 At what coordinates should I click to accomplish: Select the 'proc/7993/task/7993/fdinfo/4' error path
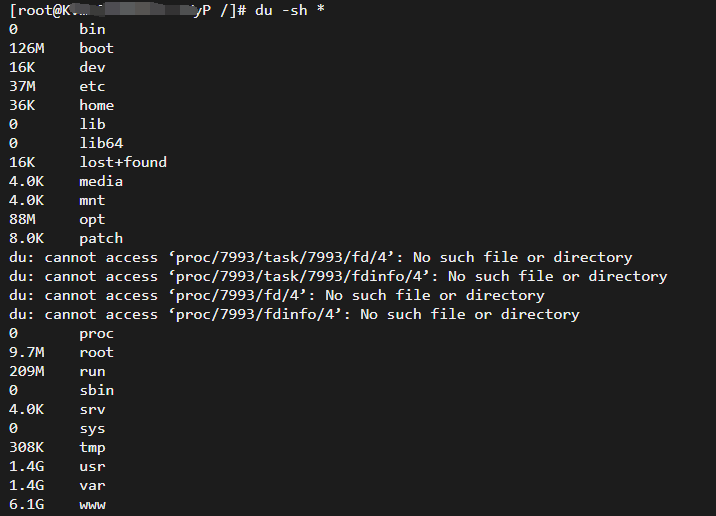(x=299, y=277)
